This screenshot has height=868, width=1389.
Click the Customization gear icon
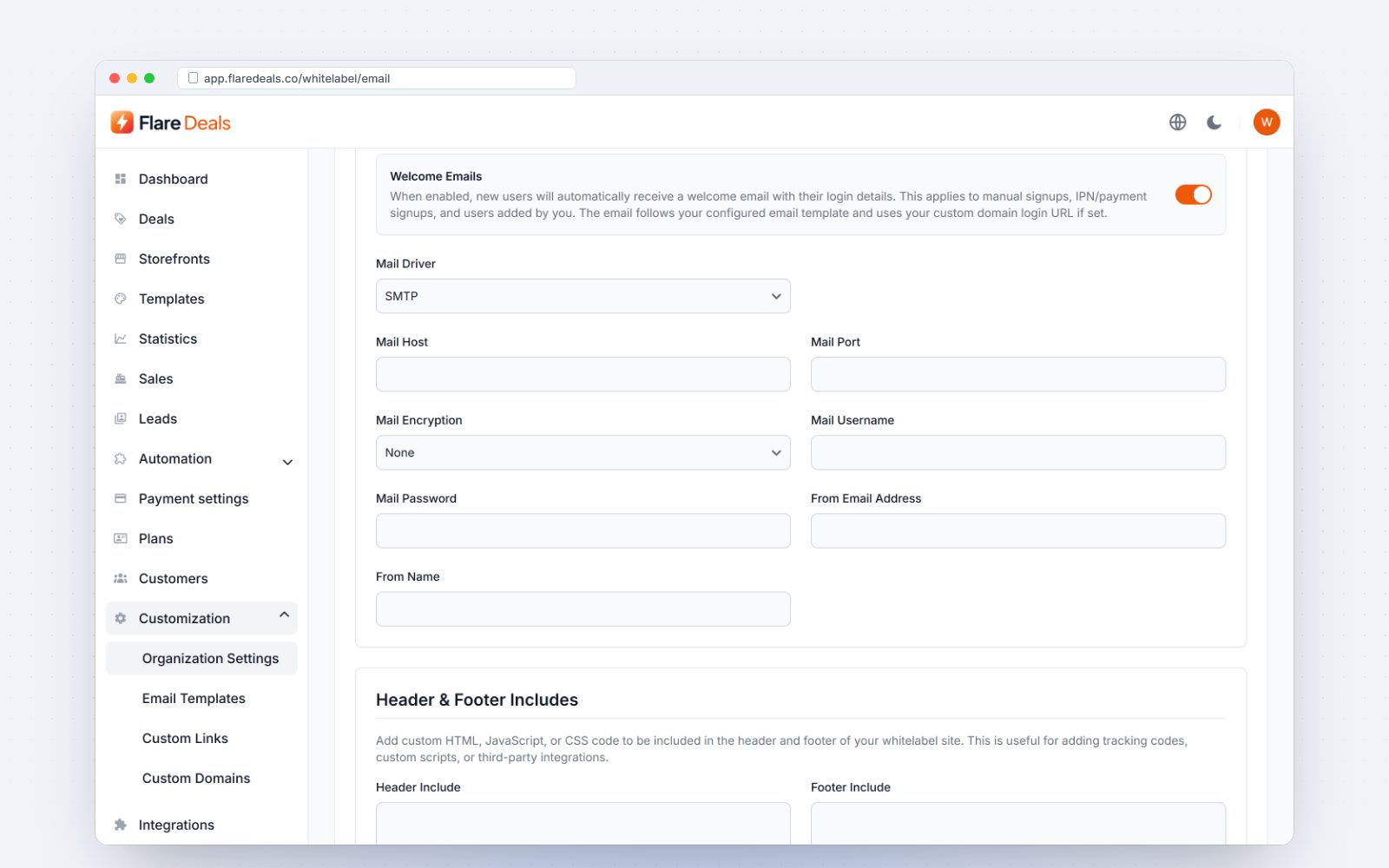(121, 618)
